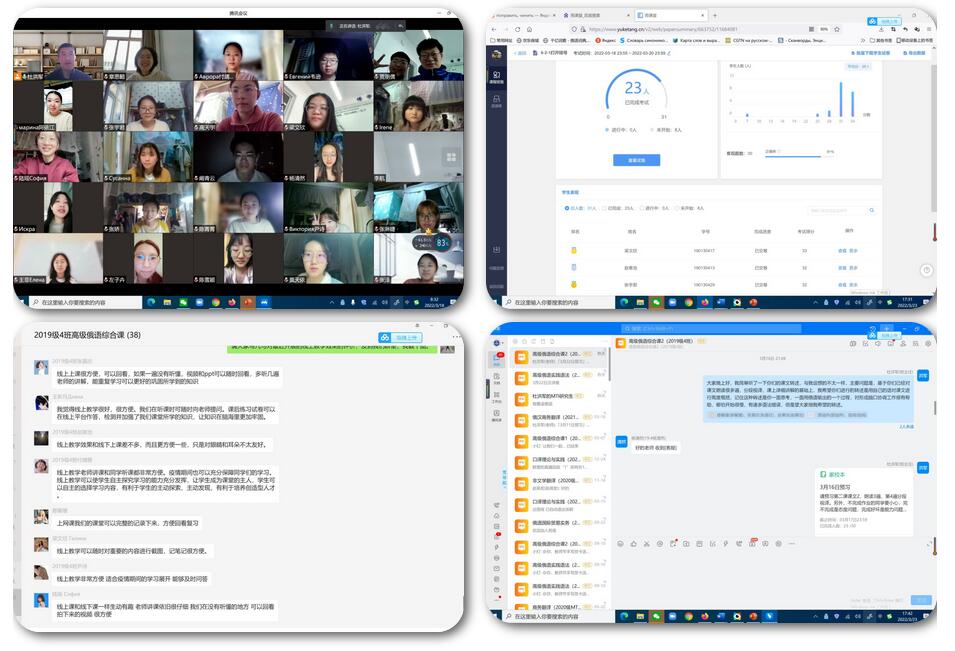Open the Contacts icon in the messenger left sidebar
955x651 pixels.
tap(497, 415)
